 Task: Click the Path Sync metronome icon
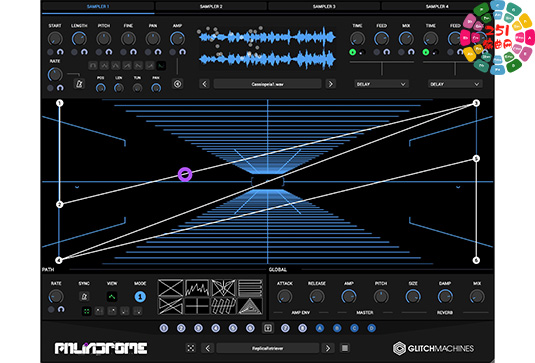(x=84, y=297)
